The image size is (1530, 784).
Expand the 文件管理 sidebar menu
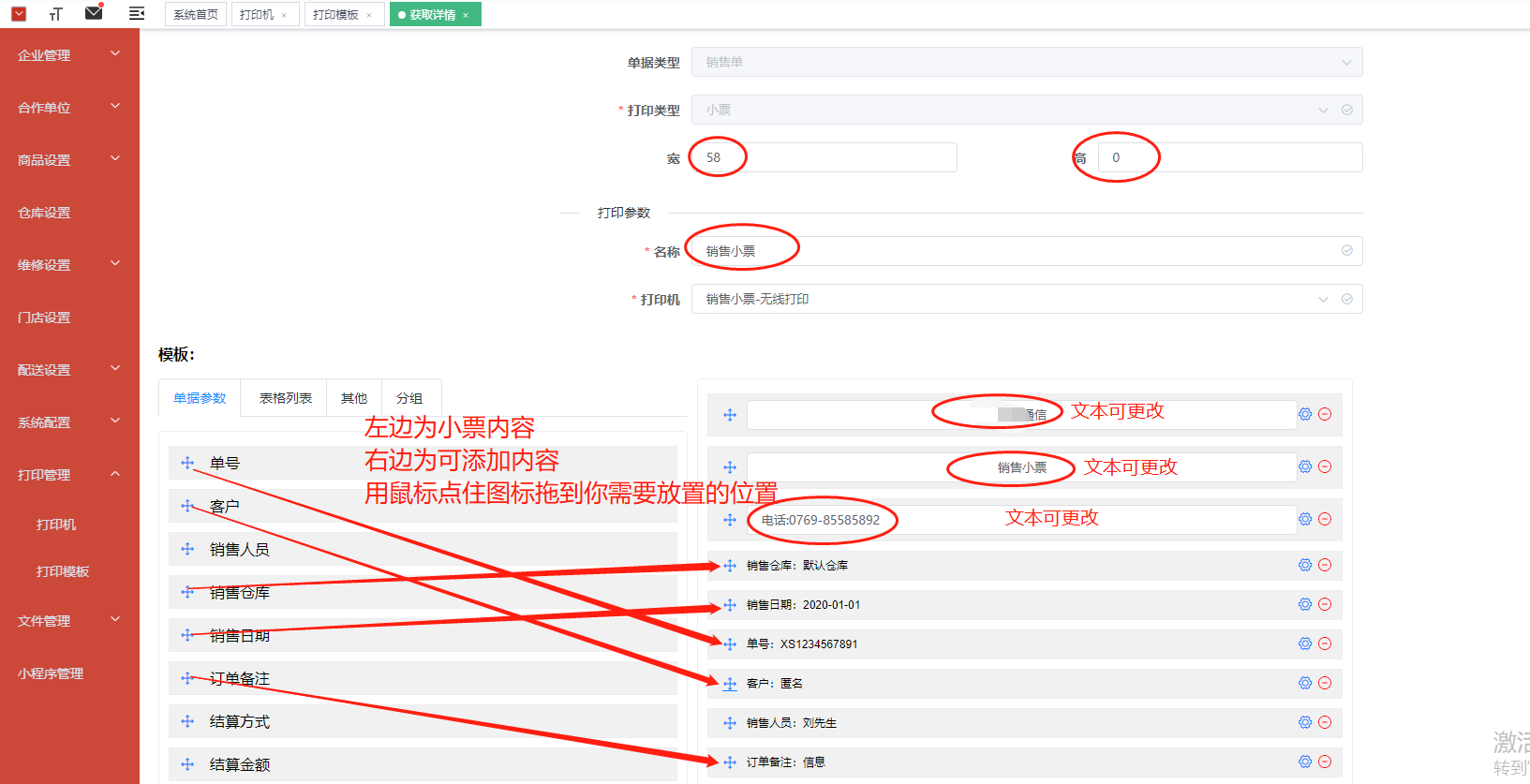(69, 621)
